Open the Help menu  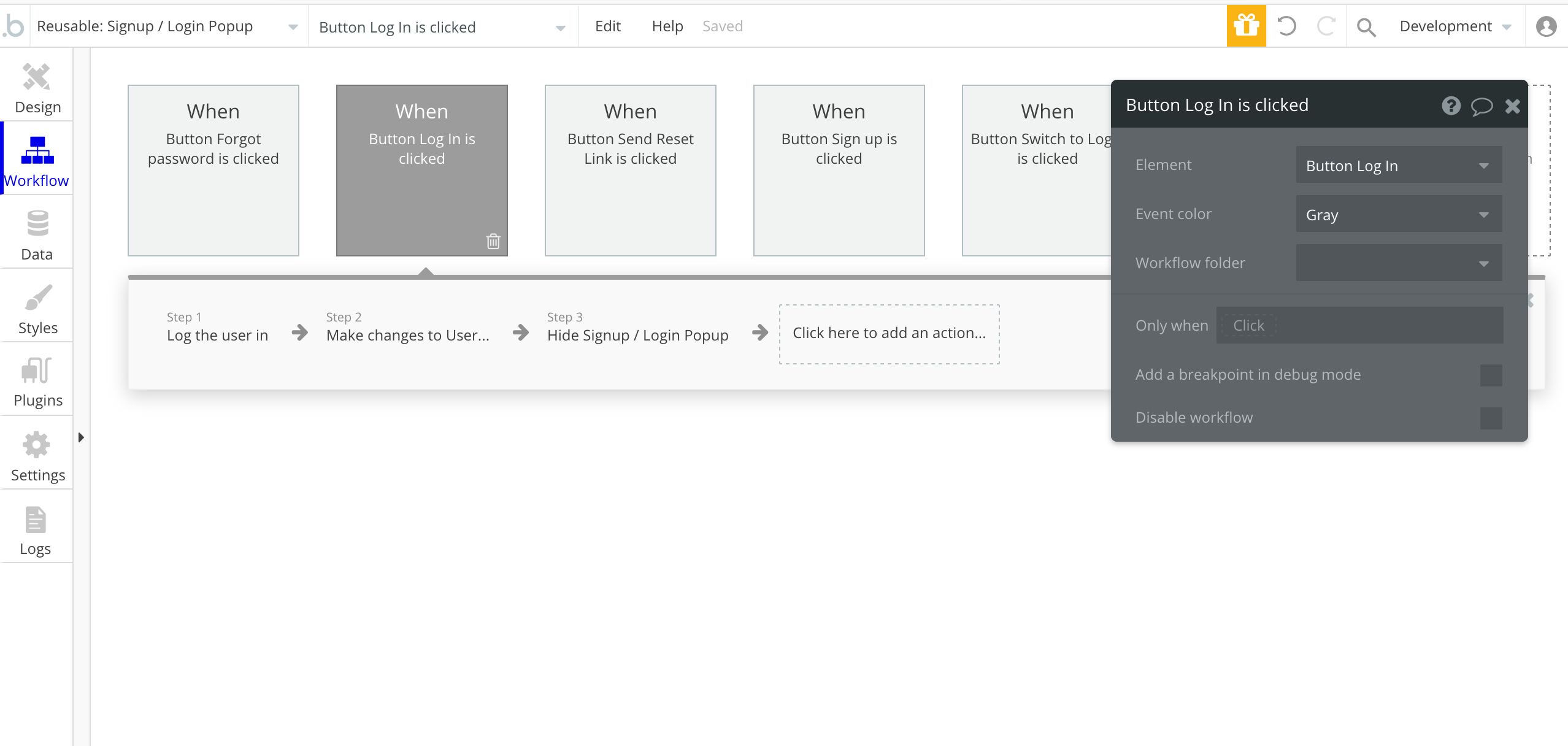pyautogui.click(x=667, y=26)
